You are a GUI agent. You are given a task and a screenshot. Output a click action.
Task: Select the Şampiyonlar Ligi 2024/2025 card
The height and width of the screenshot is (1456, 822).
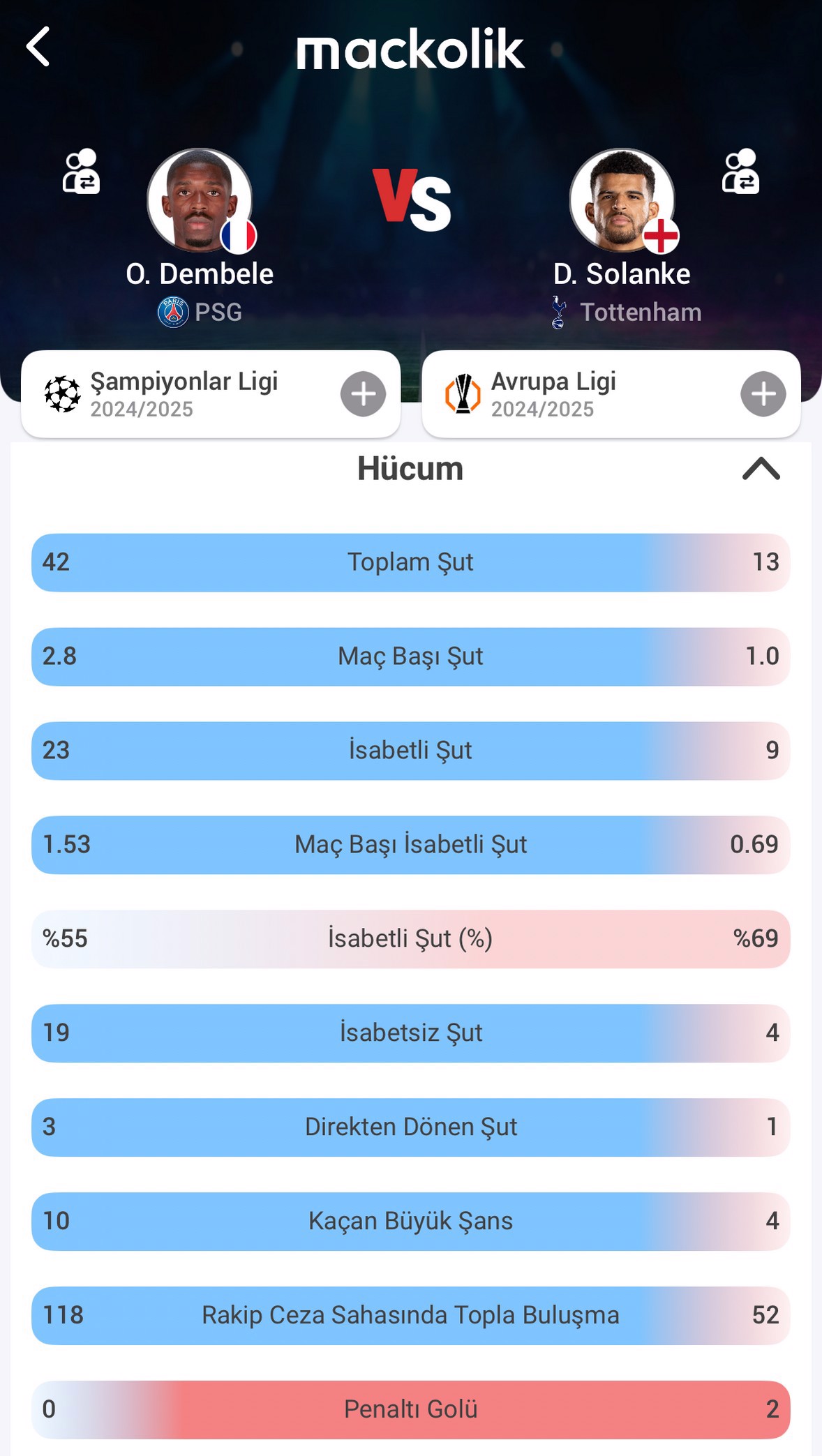(x=211, y=394)
